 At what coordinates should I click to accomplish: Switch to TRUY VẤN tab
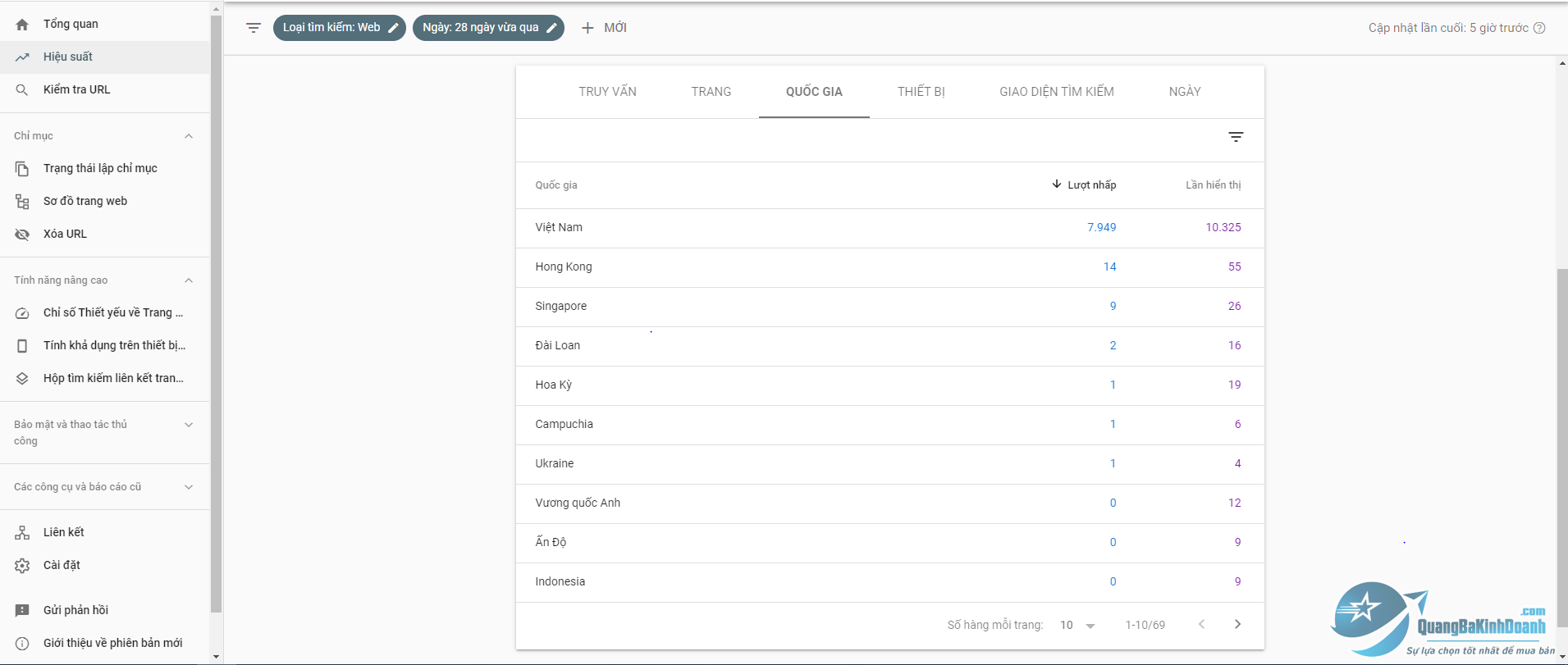(607, 92)
